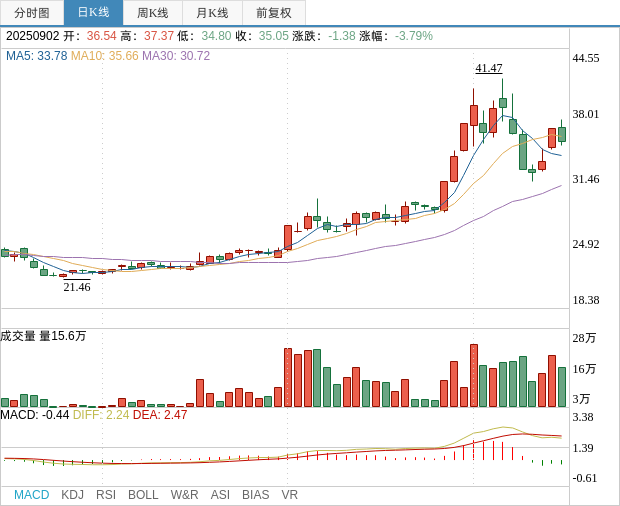Click the date 20250902 in the header
620x506 pixels.
[x=33, y=36]
